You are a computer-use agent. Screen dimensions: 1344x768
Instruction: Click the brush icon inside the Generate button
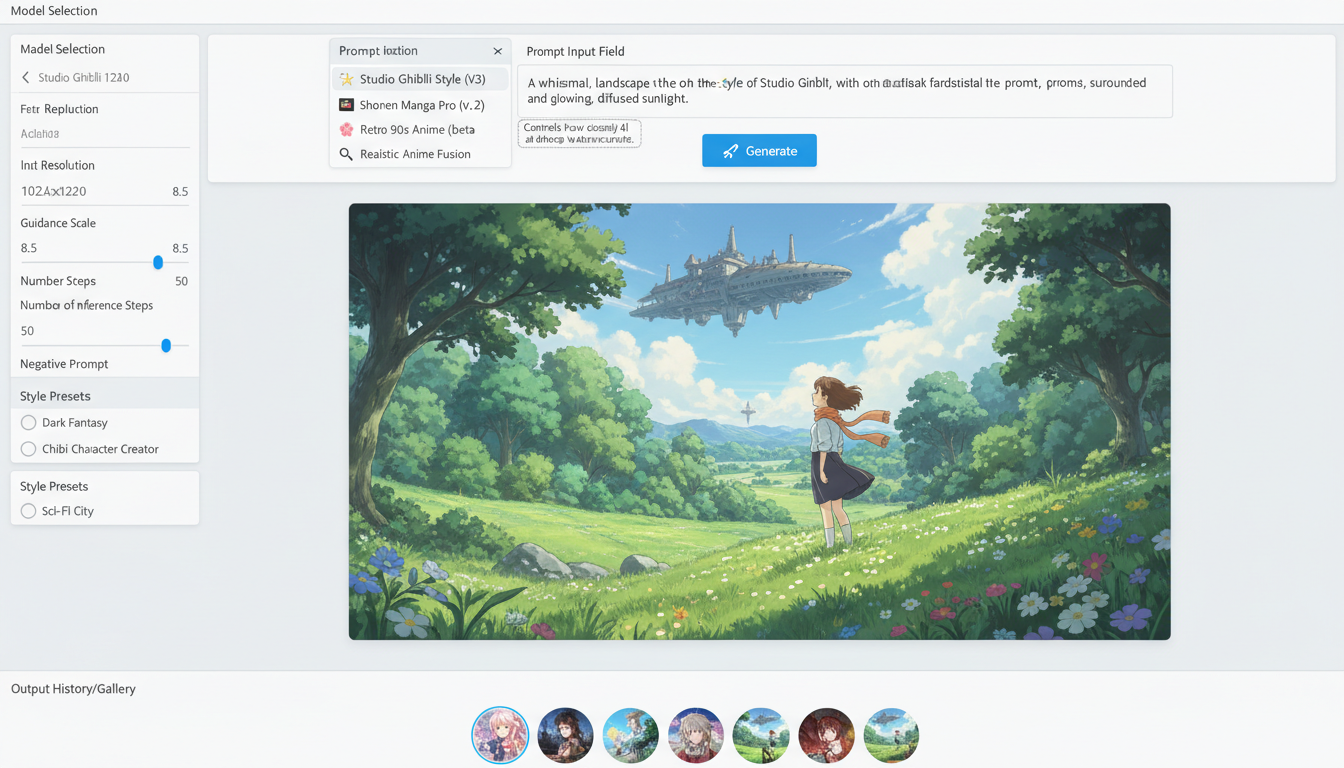727,150
